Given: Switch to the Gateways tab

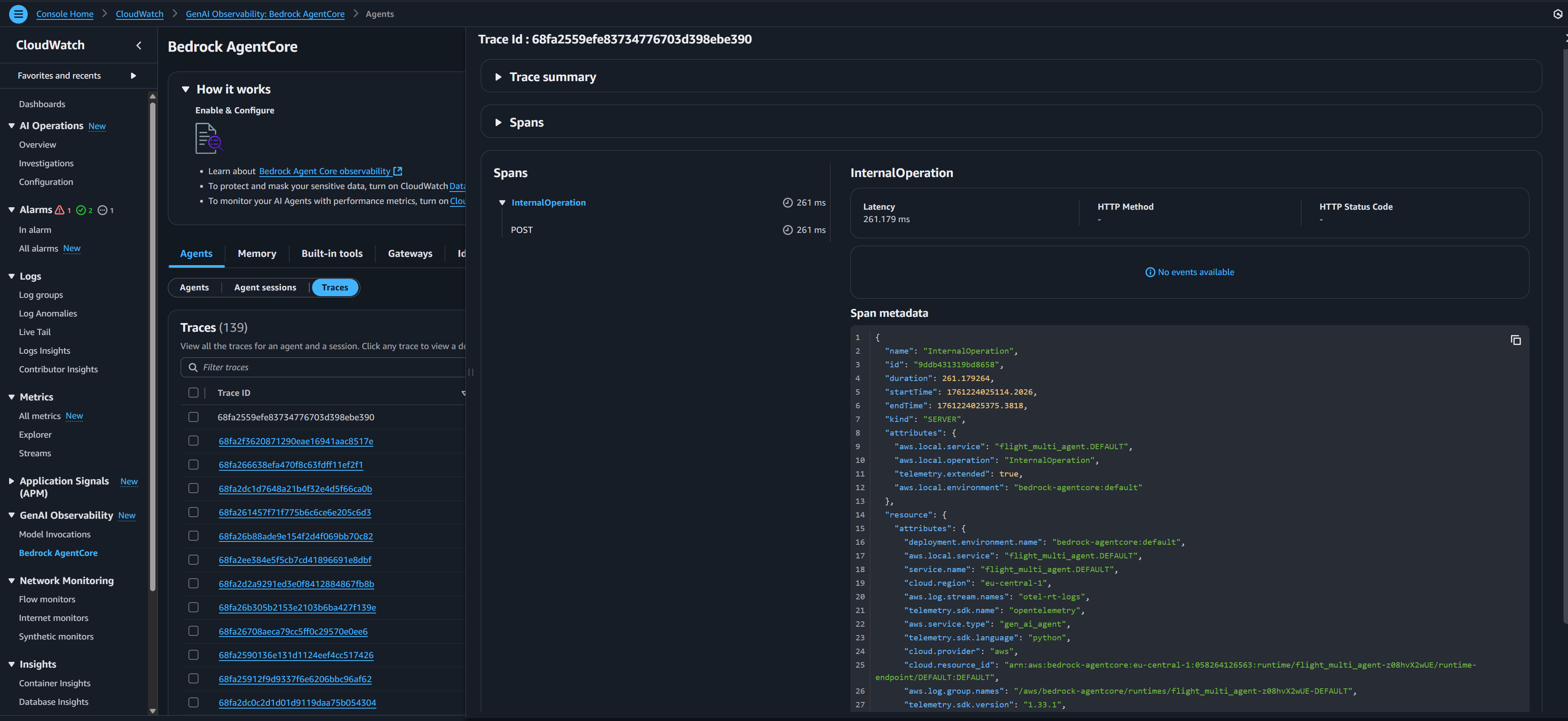Looking at the screenshot, I should point(410,253).
